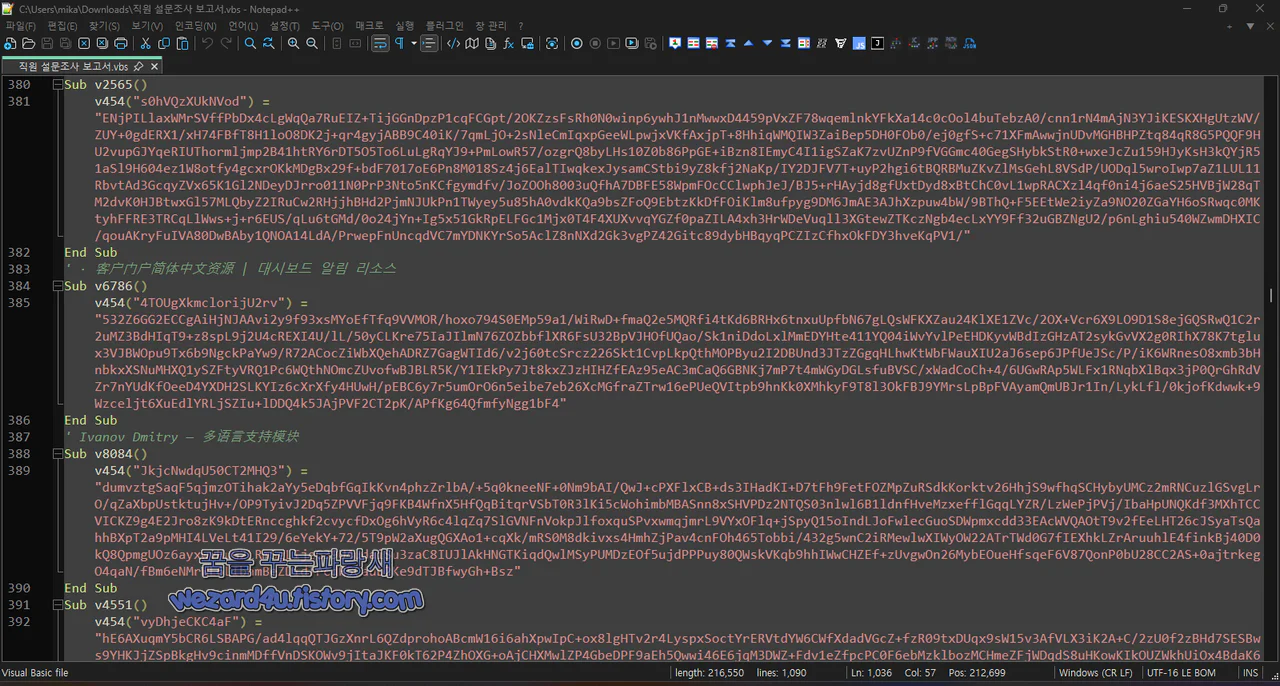
Task: Click the blue JSON plugin icon
Action: click(x=969, y=44)
